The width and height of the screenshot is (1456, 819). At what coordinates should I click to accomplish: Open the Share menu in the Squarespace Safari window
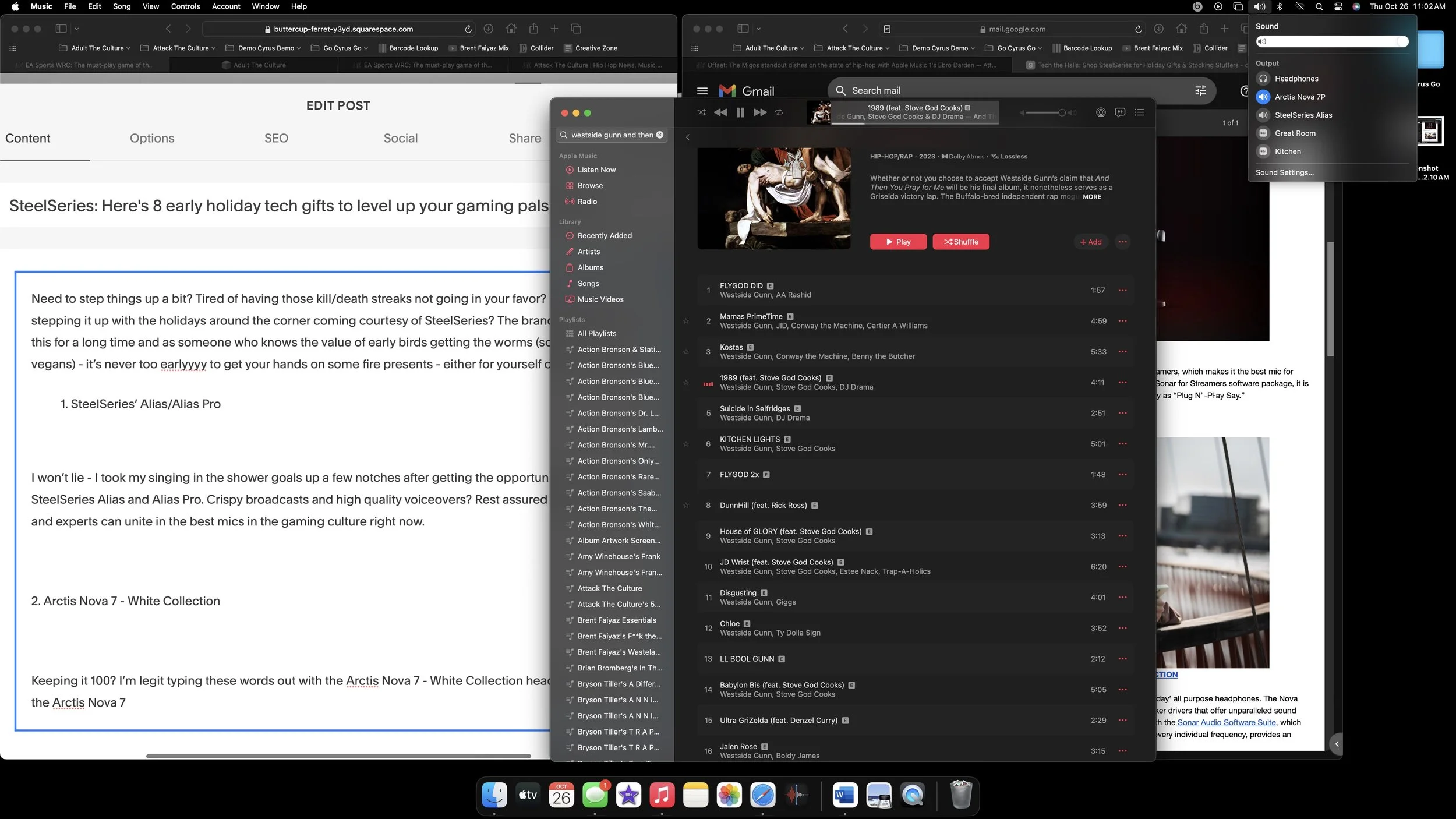[x=533, y=29]
